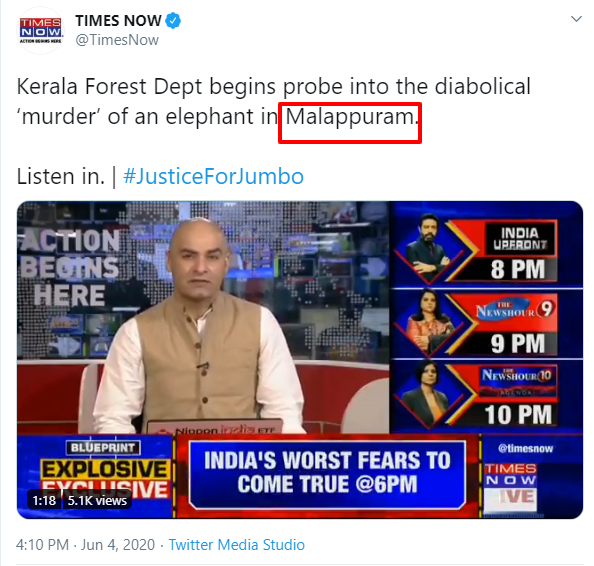Click the Times Now Live logo in video
This screenshot has height=566, width=594.
(510, 488)
